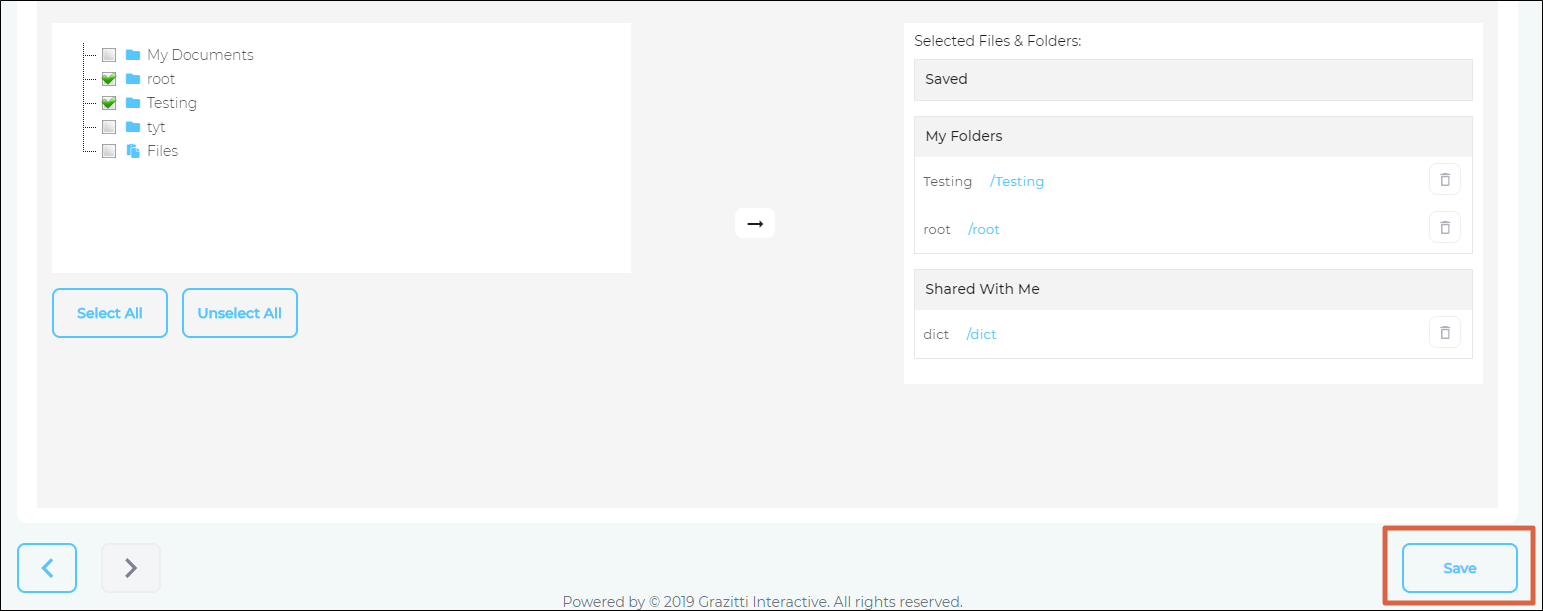Click the right arrow transfer button
Image resolution: width=1543 pixels, height=611 pixels.
pyautogui.click(x=754, y=224)
